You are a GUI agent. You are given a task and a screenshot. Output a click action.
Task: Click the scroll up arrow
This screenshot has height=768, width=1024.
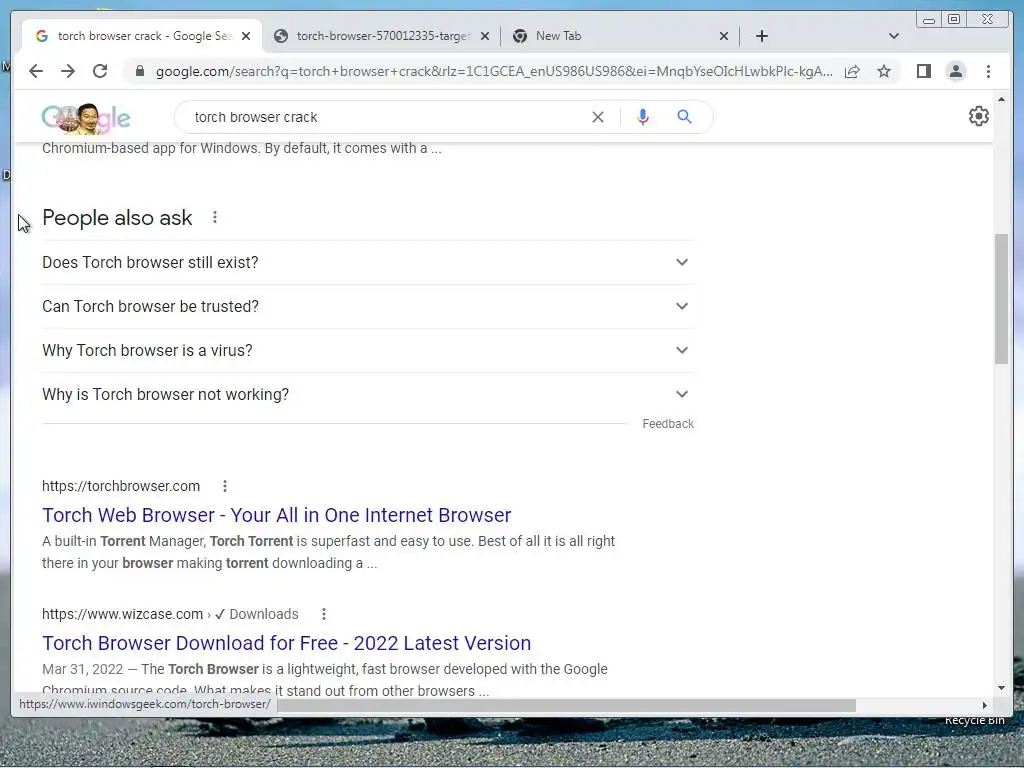(1001, 99)
